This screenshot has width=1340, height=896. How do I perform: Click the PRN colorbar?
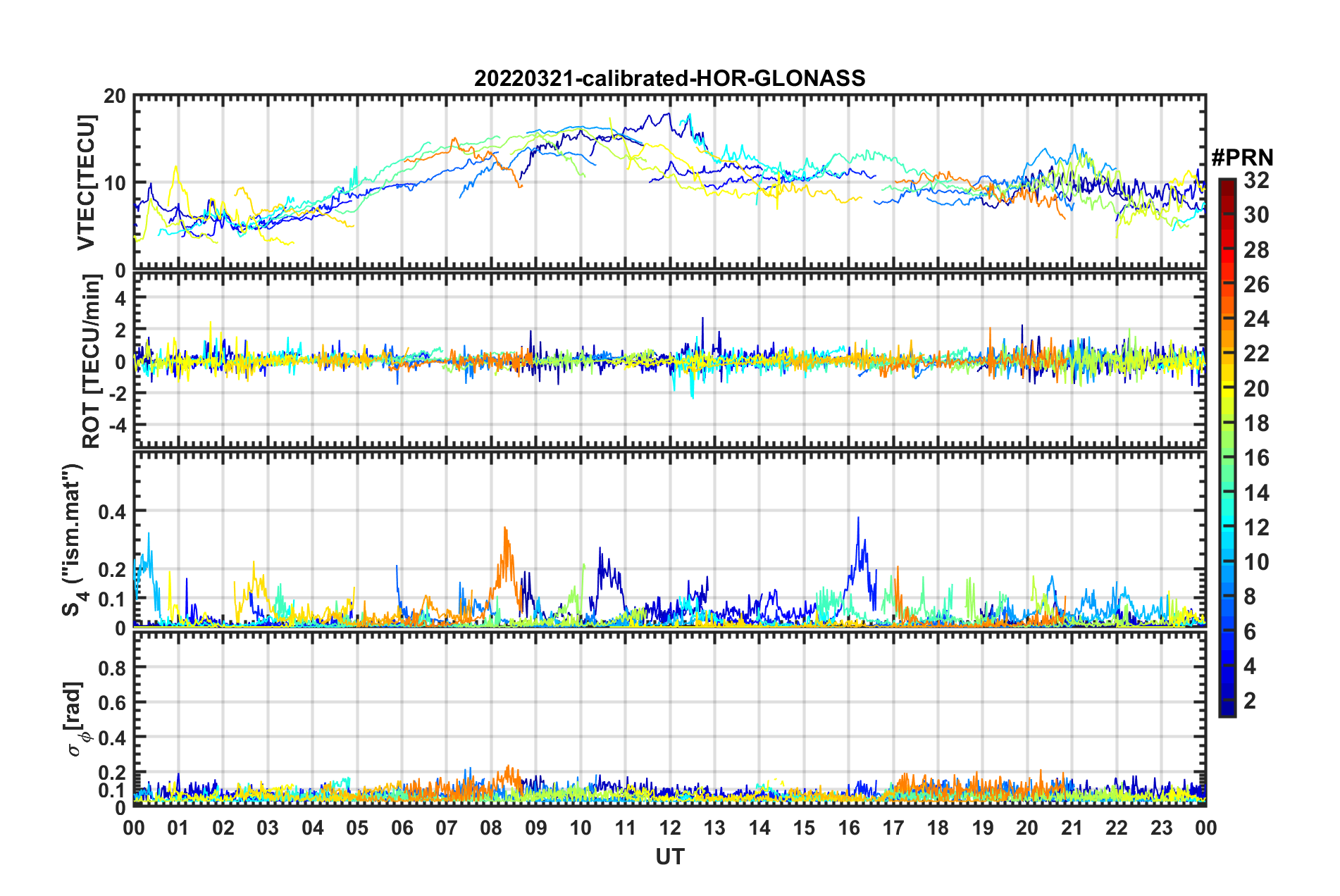[1227, 447]
